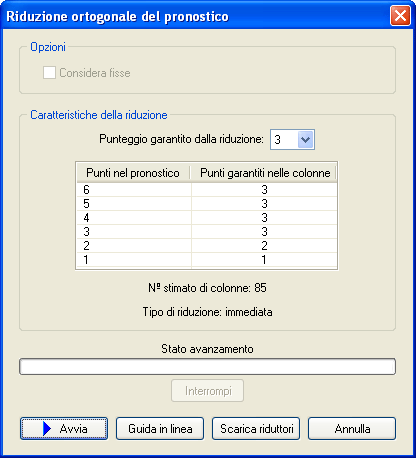Select table row with 5 points
The height and width of the screenshot is (458, 416).
click(x=207, y=204)
